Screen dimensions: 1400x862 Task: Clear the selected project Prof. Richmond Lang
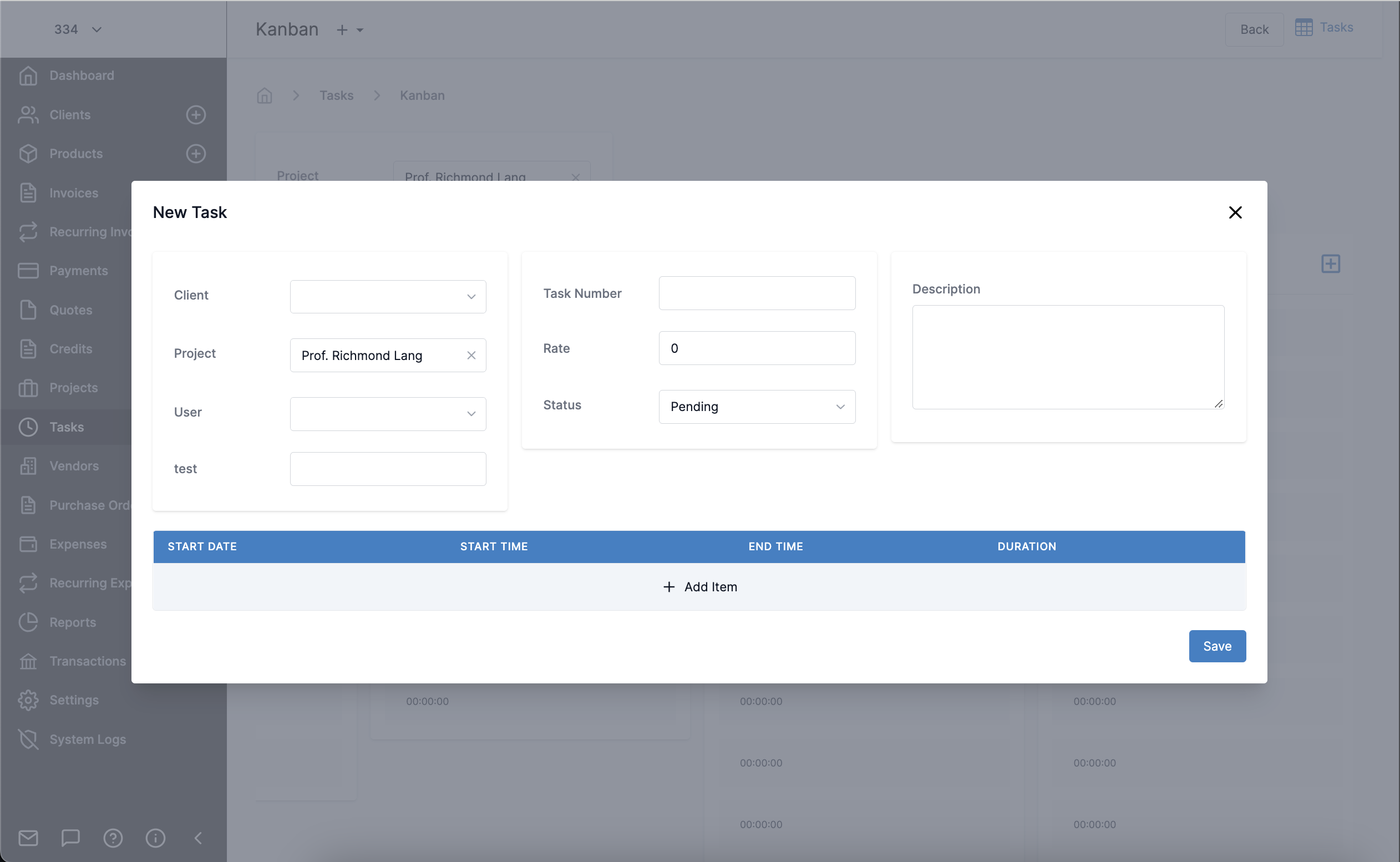coord(471,354)
